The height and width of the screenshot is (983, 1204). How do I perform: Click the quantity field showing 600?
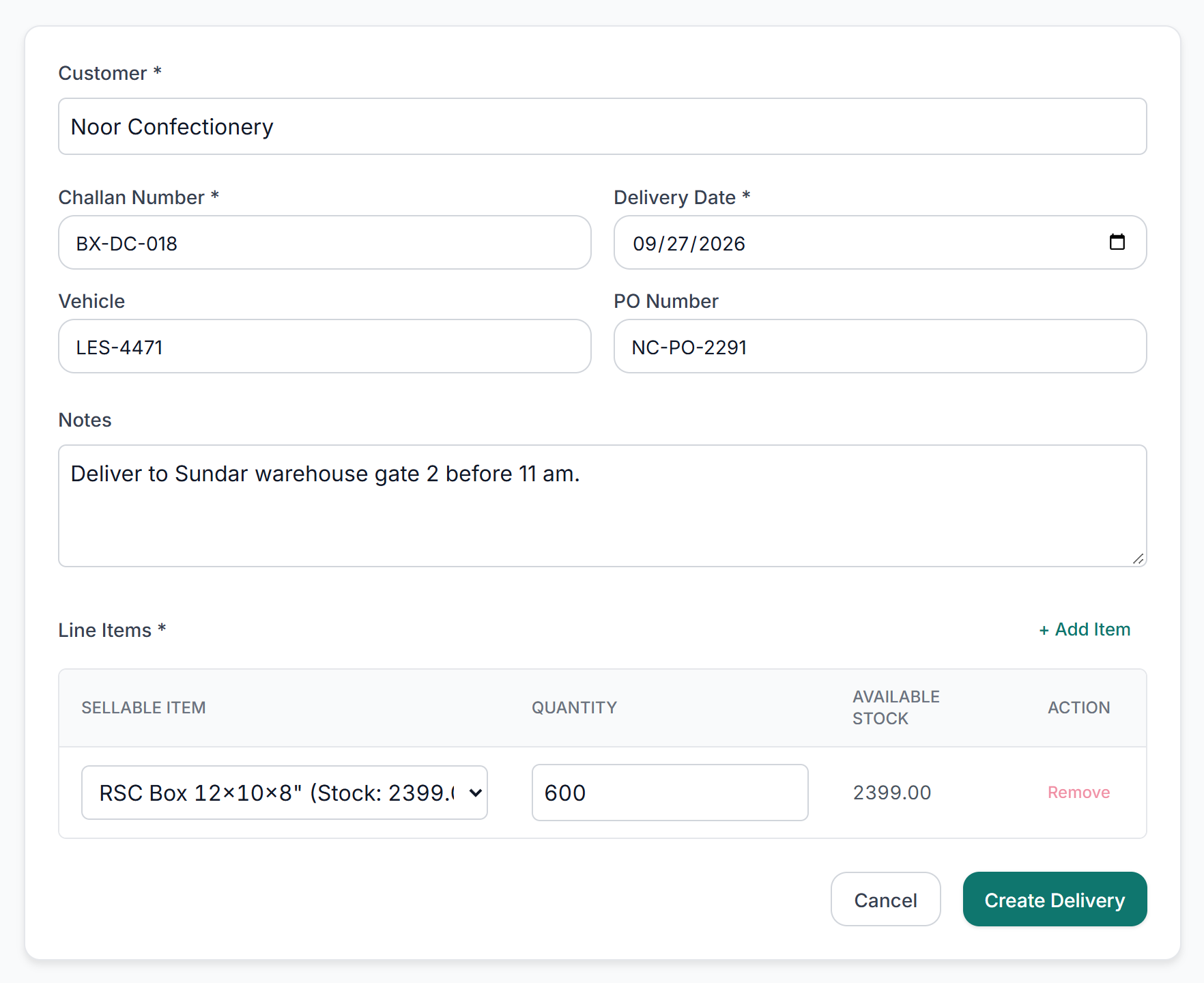[670, 793]
